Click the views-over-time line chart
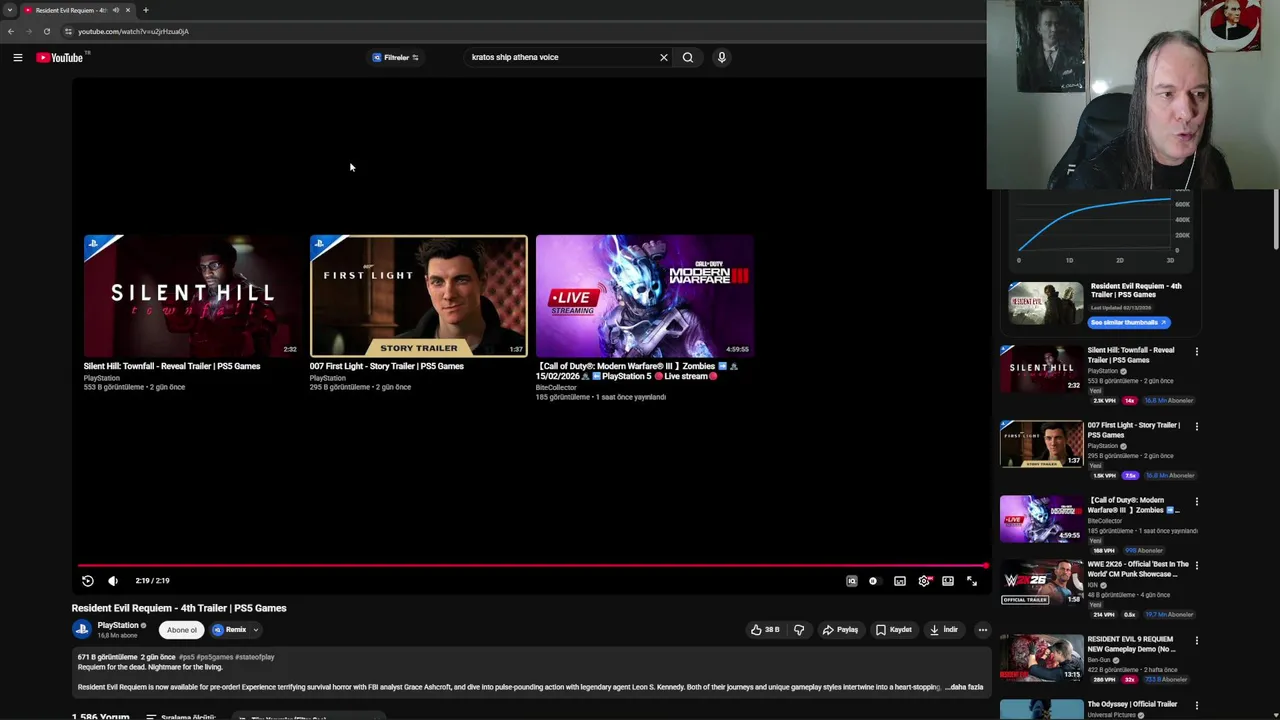 tap(1095, 226)
